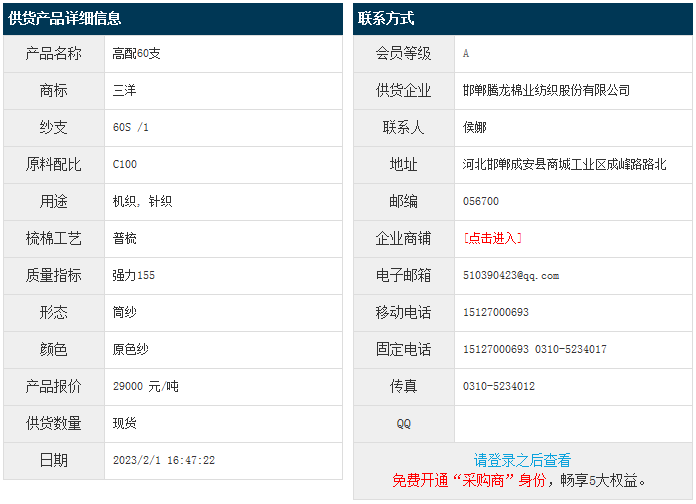Click the email address 510390423@qq.com
Image resolution: width=696 pixels, height=504 pixels.
511,275
